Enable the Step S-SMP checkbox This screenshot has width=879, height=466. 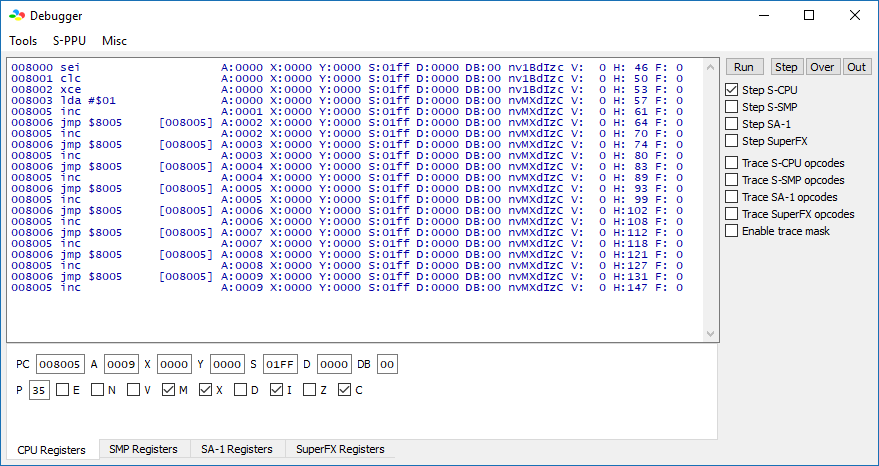pos(732,107)
